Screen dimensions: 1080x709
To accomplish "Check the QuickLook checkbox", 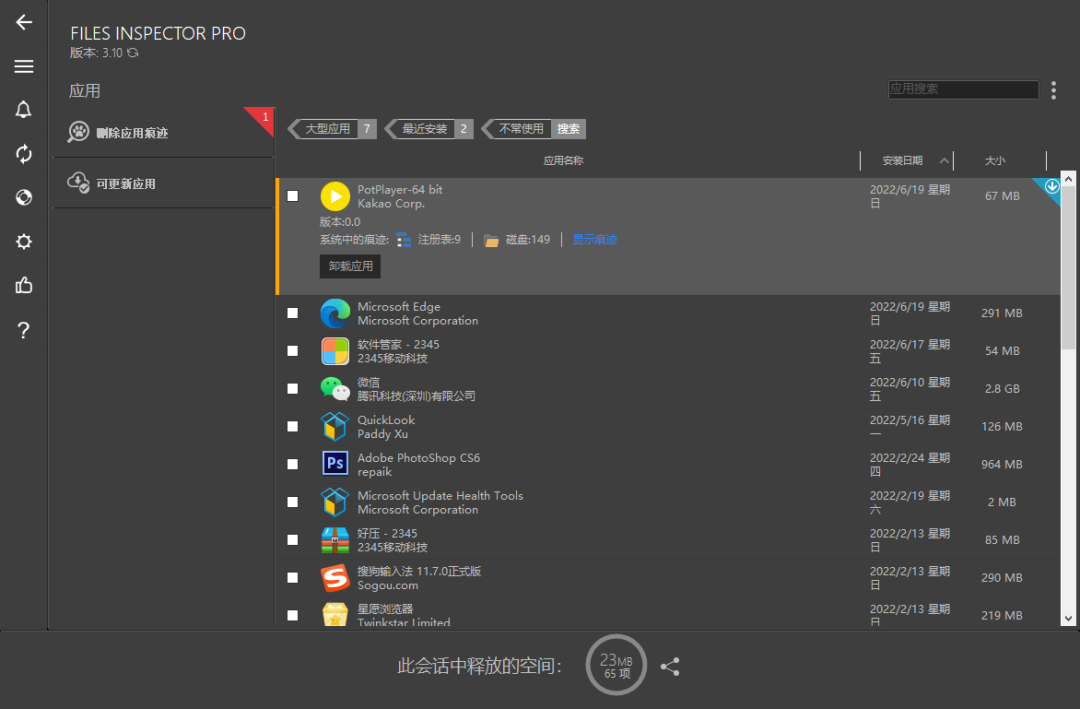I will [293, 427].
